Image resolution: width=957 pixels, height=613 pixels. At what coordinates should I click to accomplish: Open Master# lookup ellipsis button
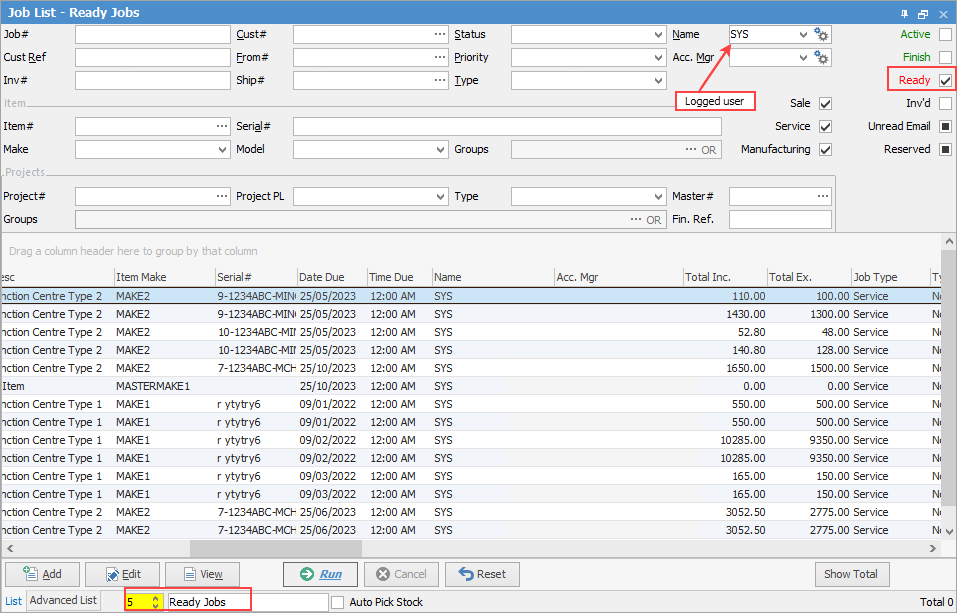[822, 196]
